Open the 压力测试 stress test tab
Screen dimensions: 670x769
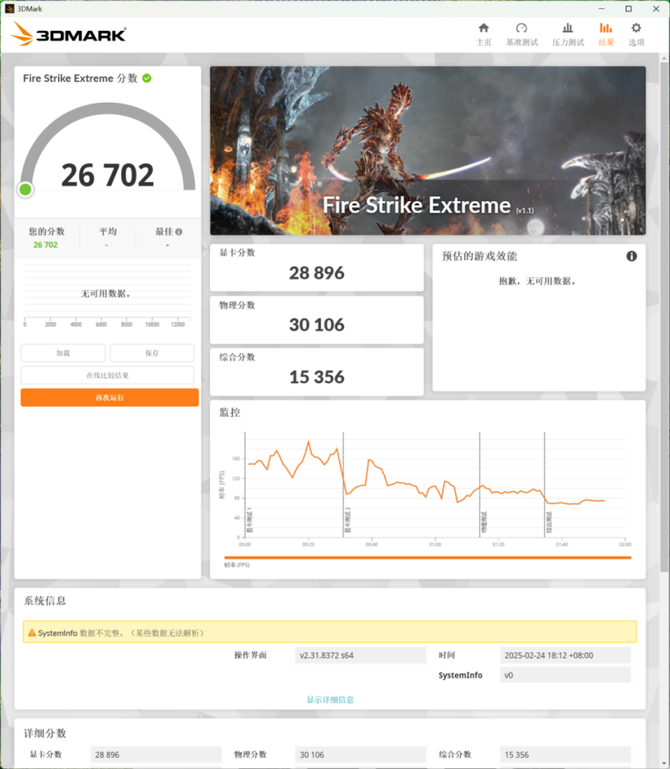(568, 34)
